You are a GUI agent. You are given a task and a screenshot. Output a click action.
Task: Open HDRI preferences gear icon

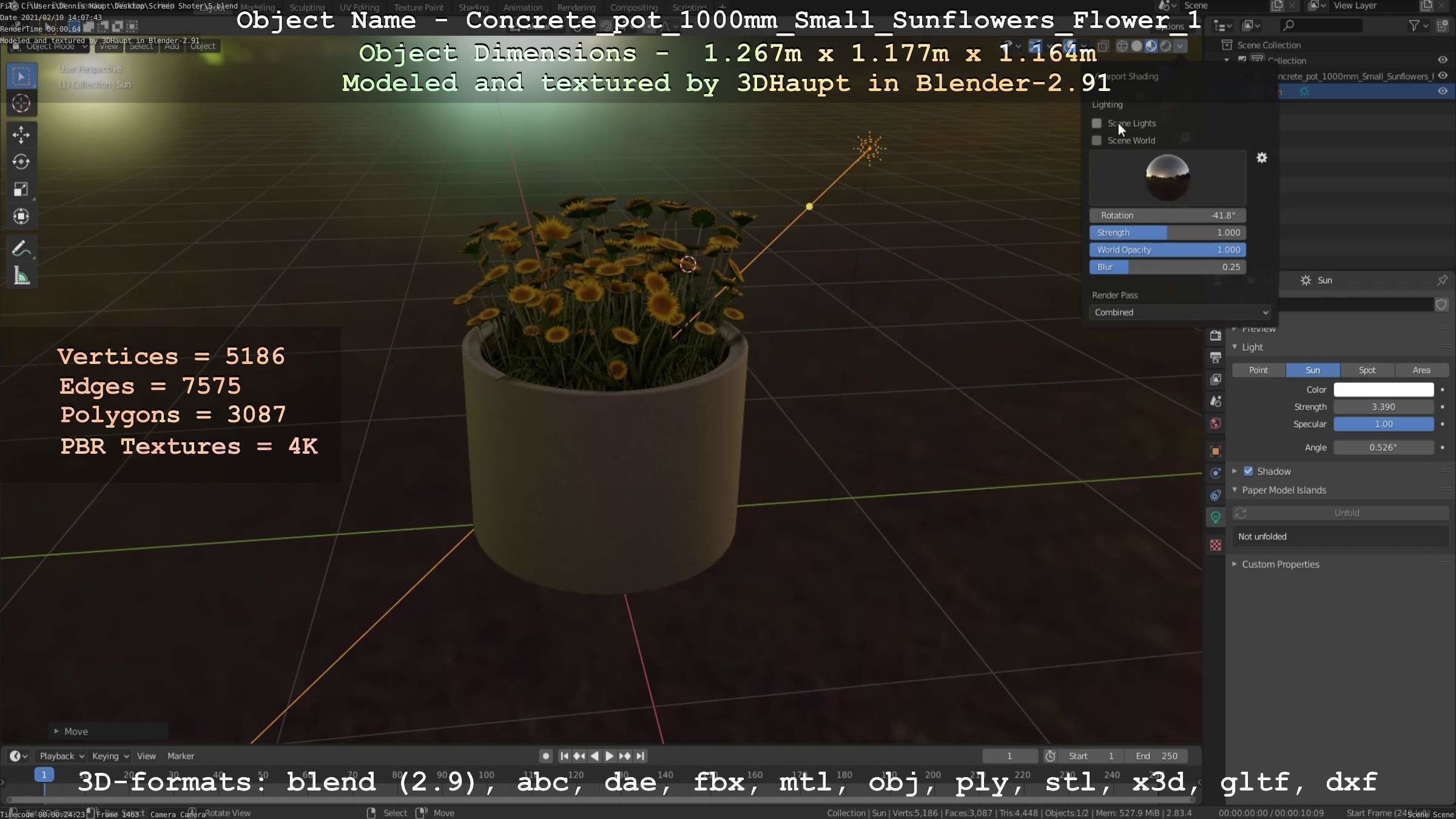[1262, 158]
